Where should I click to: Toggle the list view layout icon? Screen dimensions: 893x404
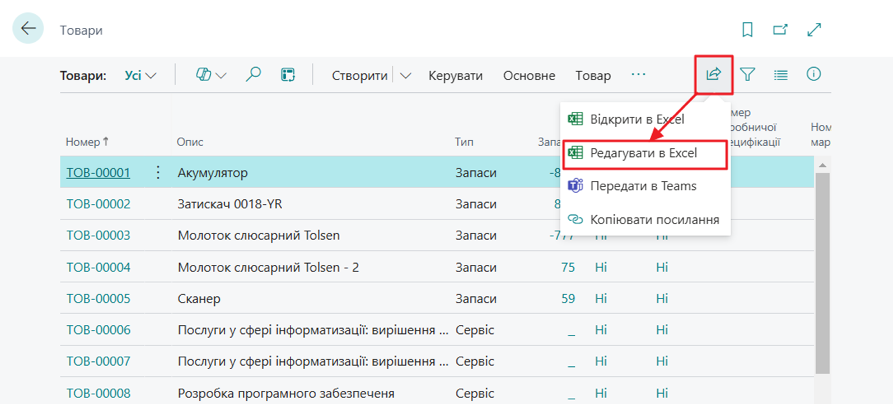tap(781, 75)
